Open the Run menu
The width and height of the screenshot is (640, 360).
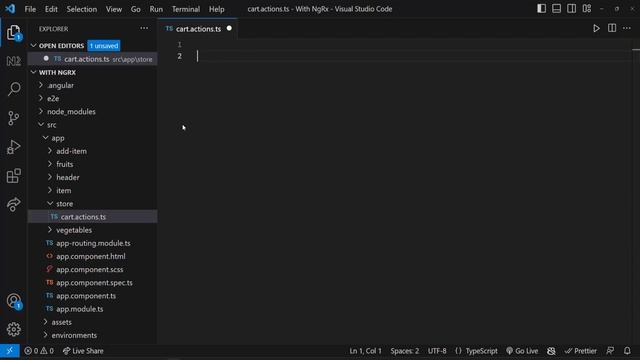click(x=156, y=9)
